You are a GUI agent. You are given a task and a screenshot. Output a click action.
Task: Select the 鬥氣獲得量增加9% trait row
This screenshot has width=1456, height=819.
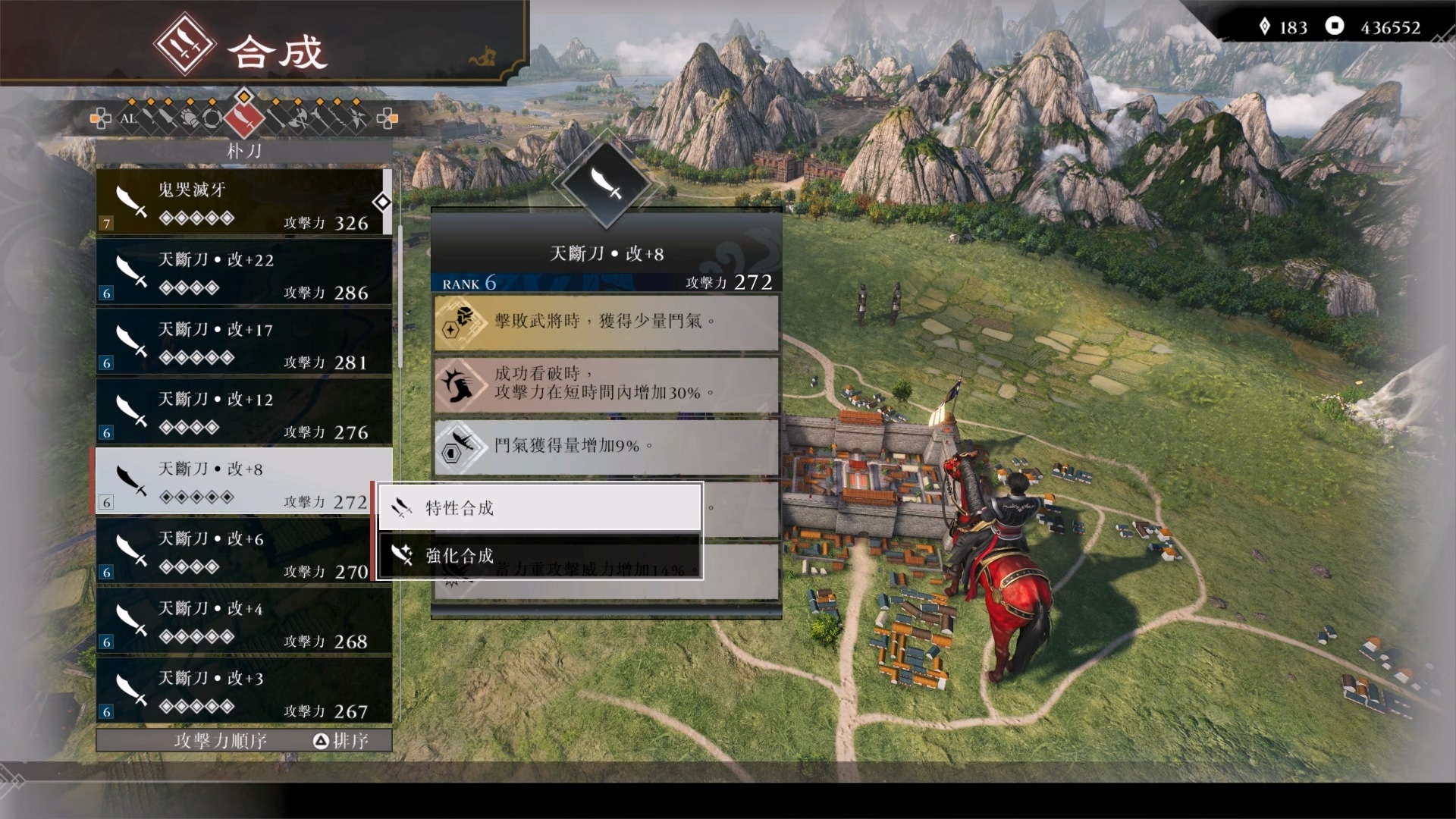(607, 446)
